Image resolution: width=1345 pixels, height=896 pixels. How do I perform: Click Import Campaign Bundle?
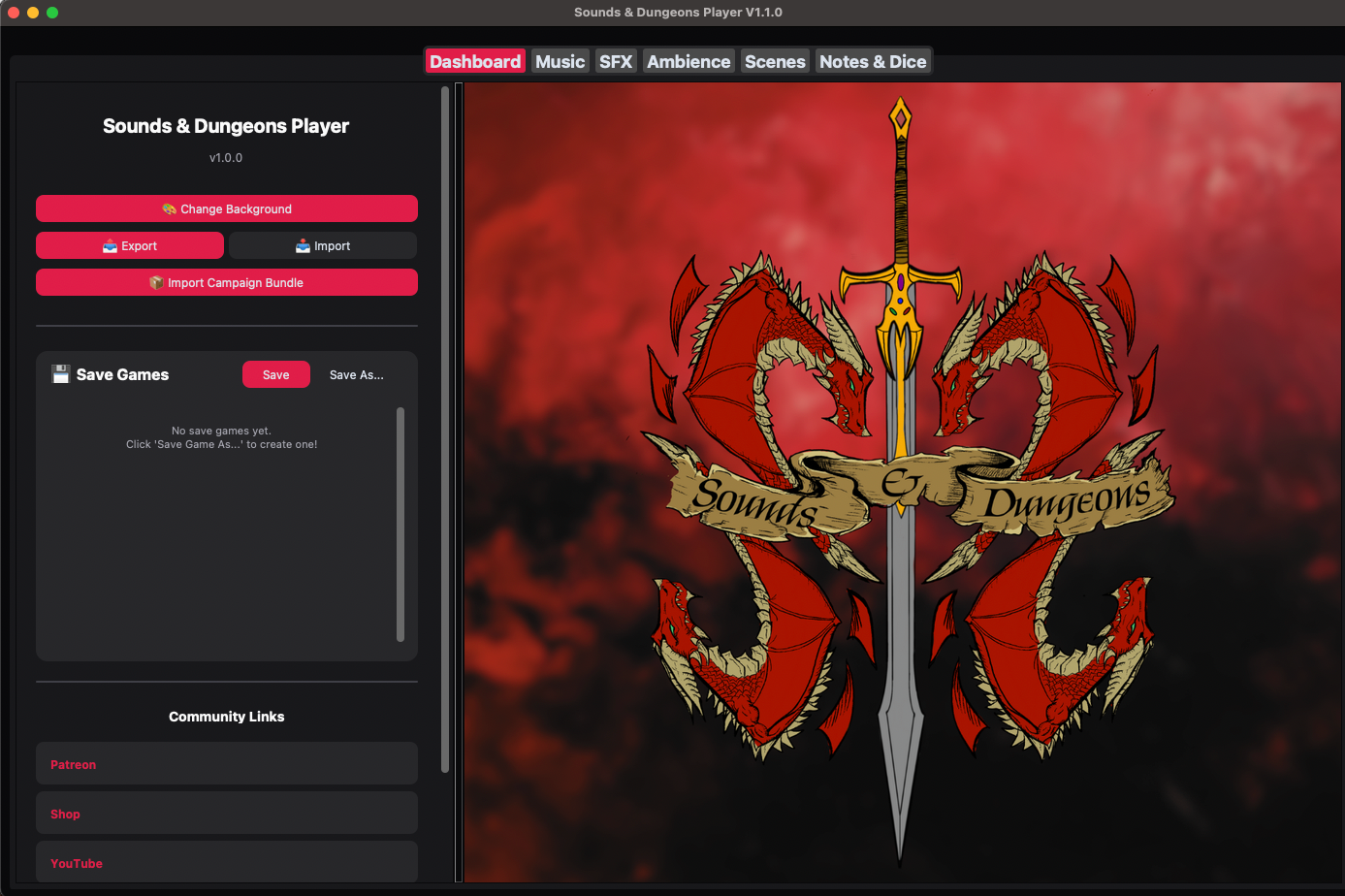(x=227, y=282)
